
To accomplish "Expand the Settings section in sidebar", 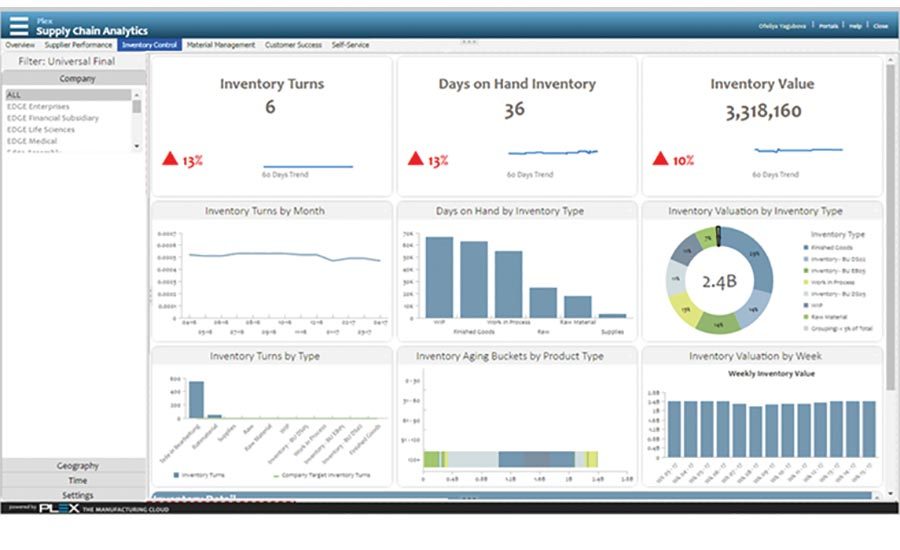I will 77,495.
